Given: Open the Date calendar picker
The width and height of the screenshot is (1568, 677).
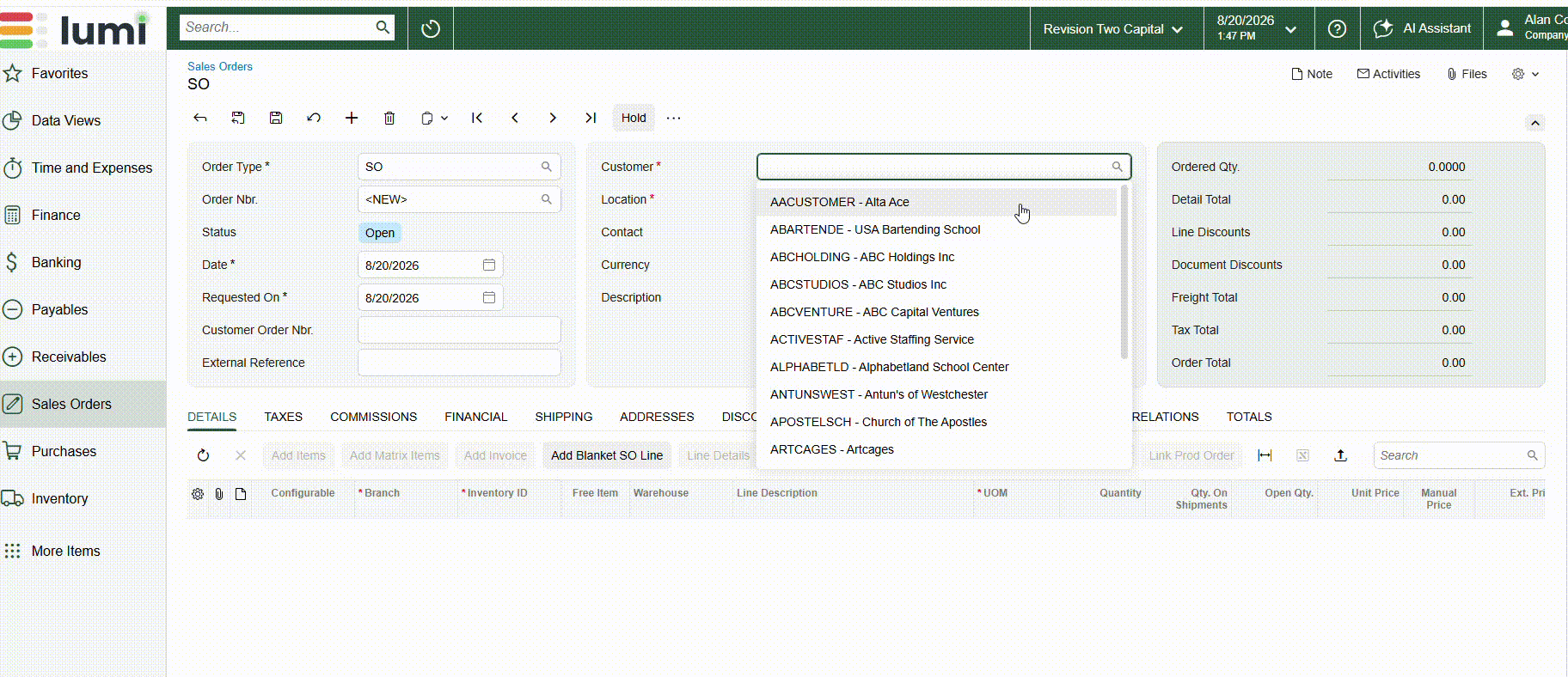Looking at the screenshot, I should click(489, 265).
